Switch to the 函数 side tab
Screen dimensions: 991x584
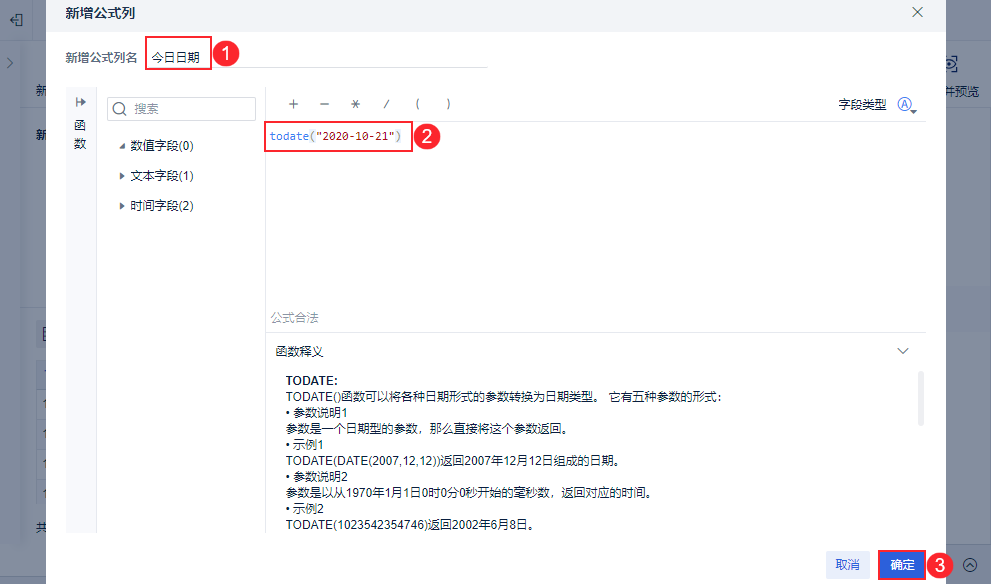tap(80, 134)
